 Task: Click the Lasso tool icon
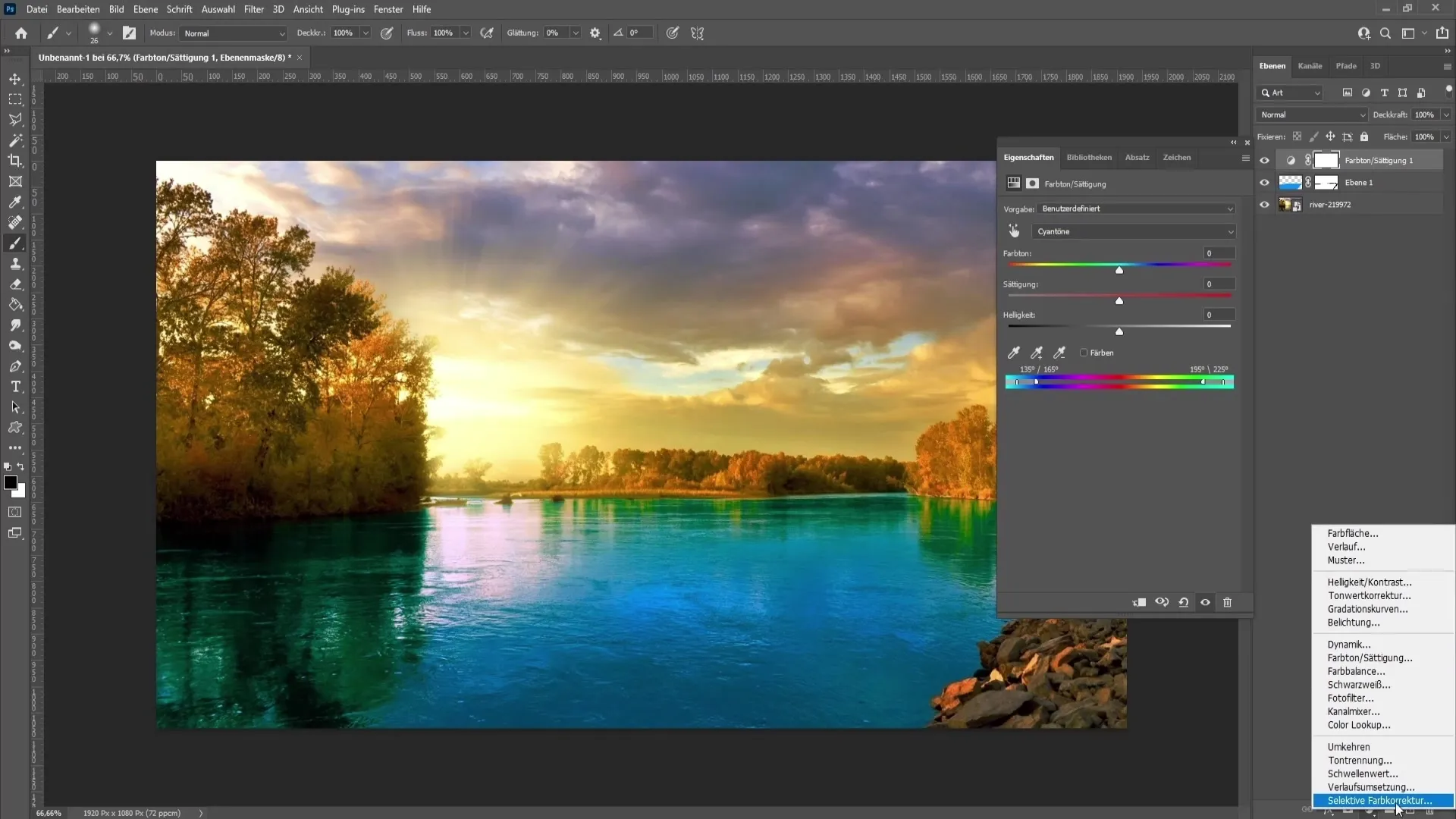15,119
